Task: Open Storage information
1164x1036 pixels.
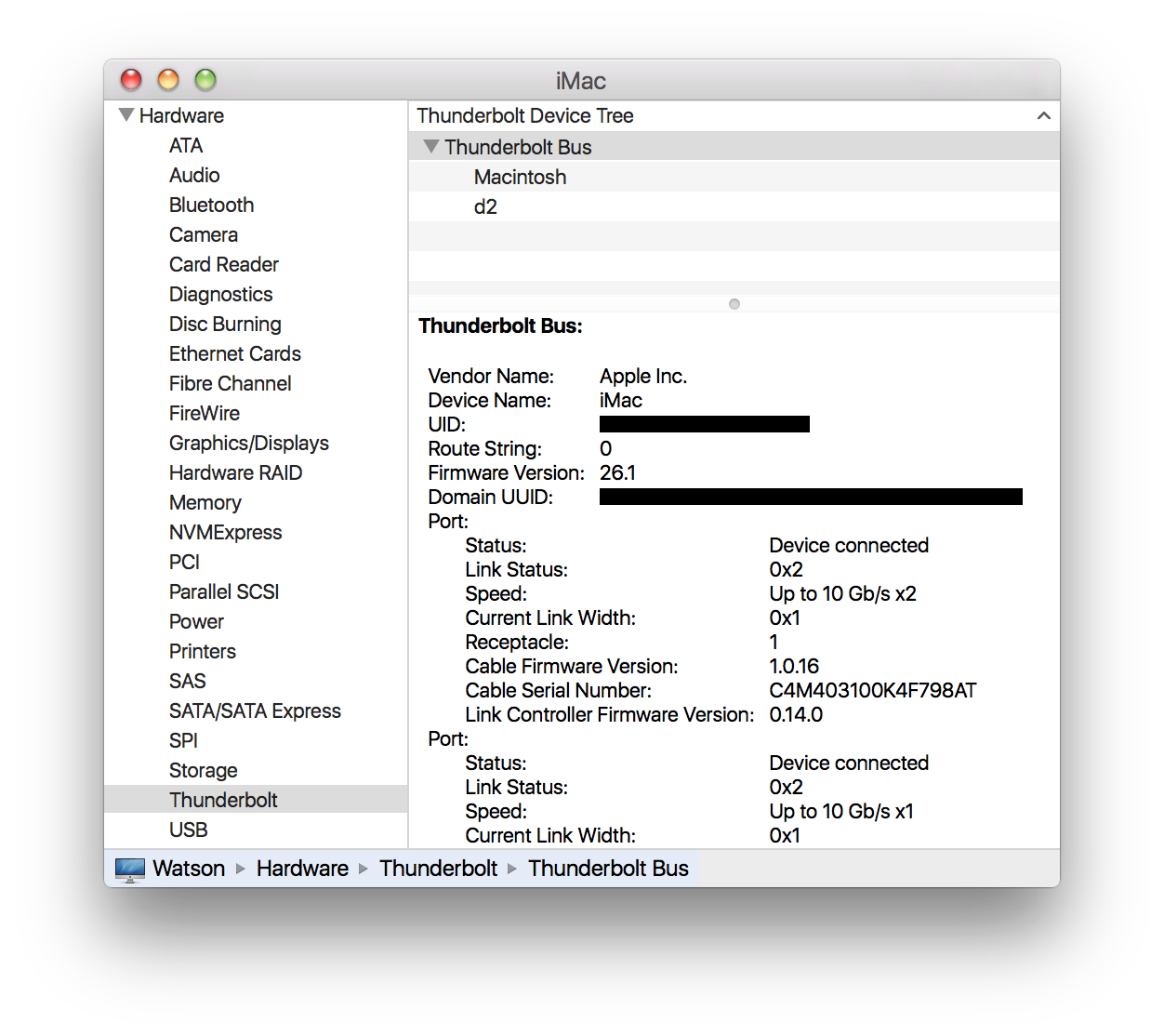Action: 256,770
